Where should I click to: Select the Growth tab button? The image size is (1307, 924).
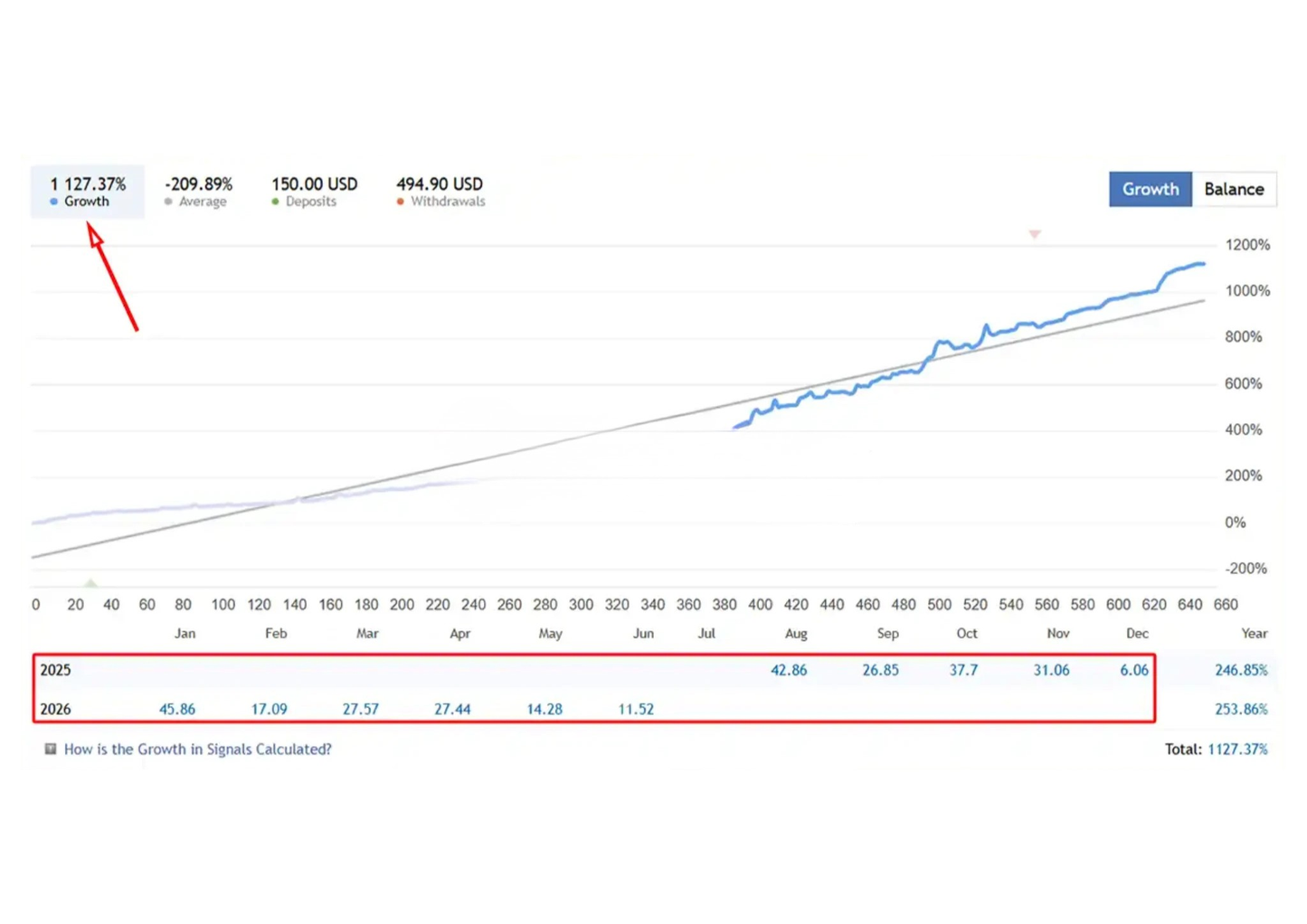pos(1151,189)
